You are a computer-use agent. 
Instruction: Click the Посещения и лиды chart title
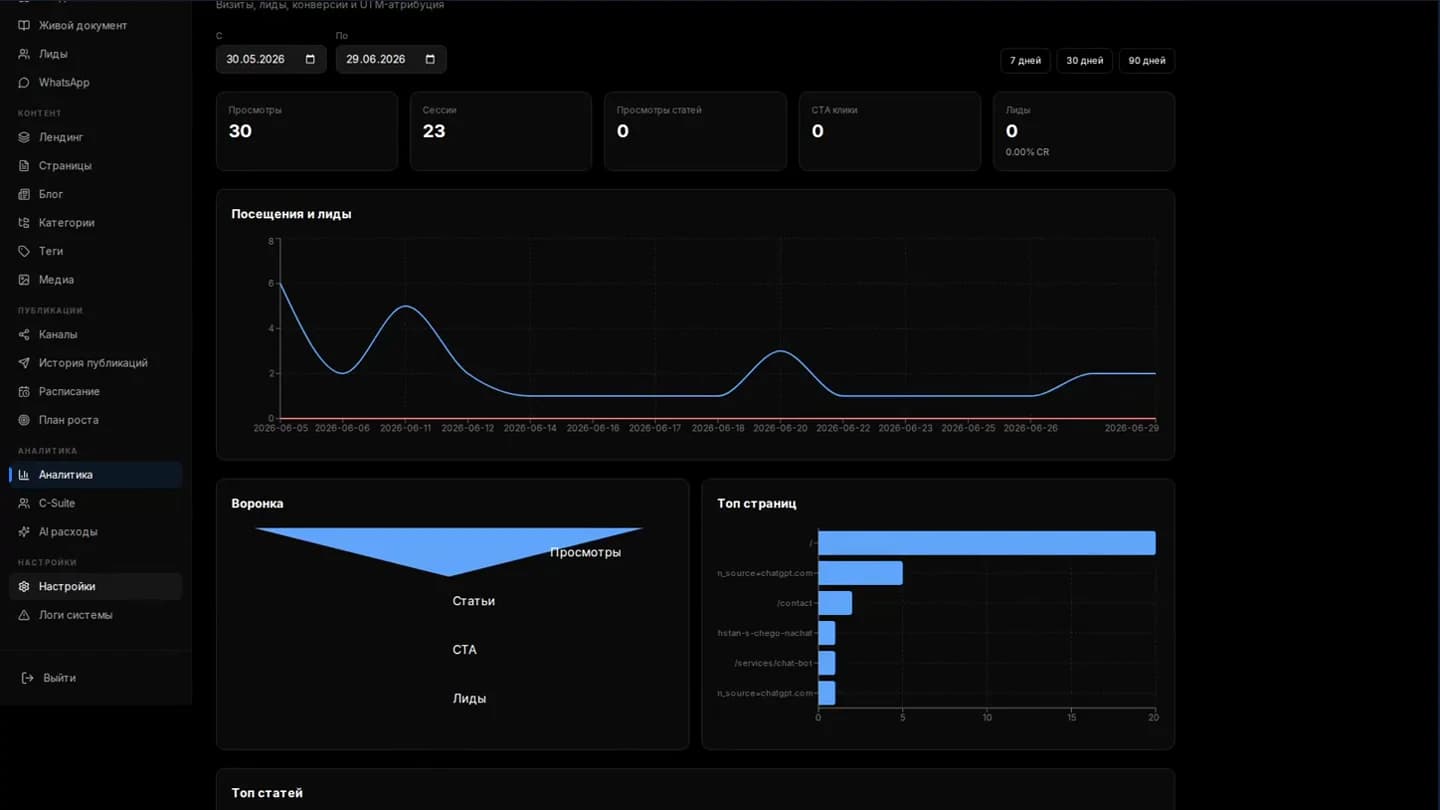click(291, 214)
